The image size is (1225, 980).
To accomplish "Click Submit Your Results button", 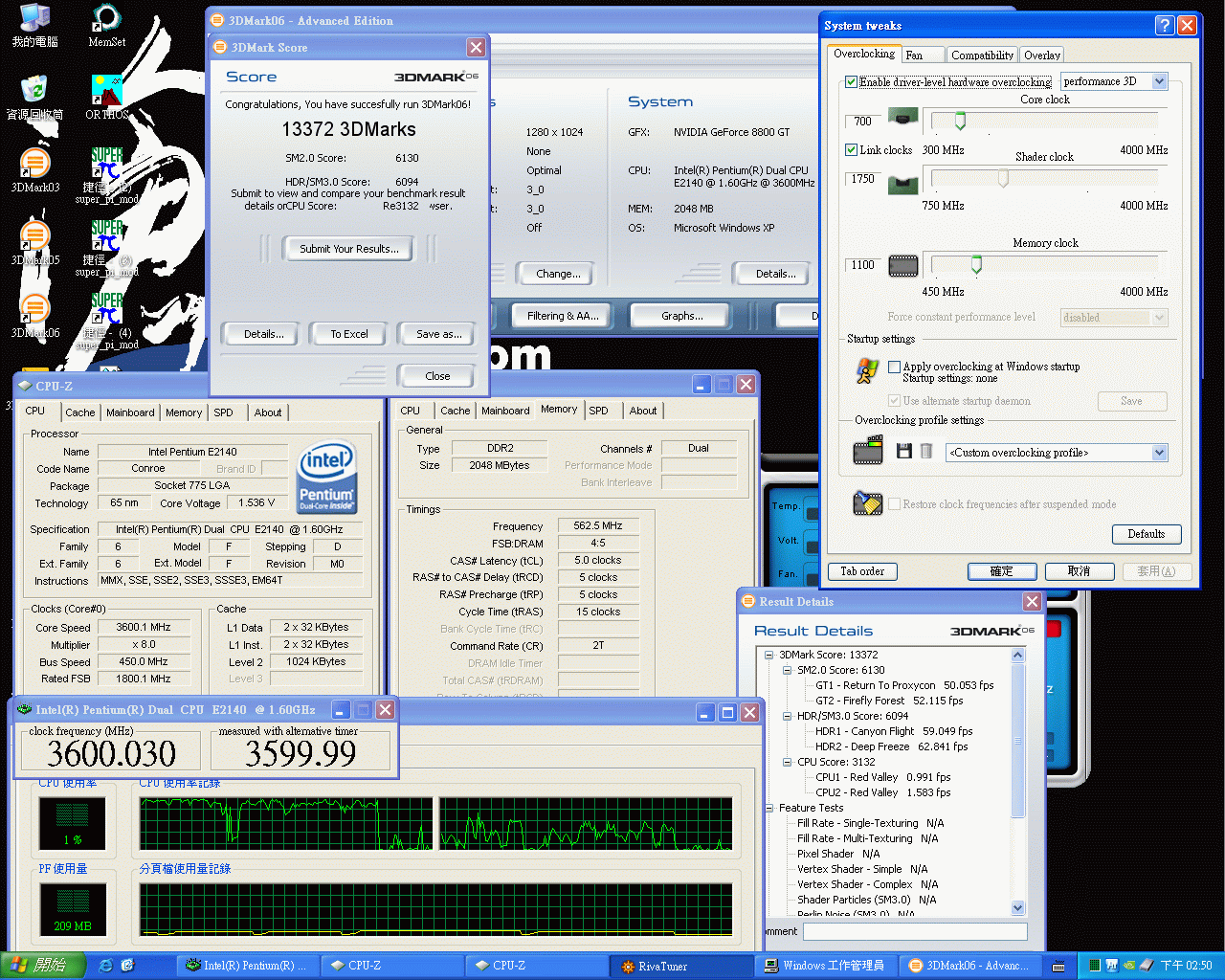I will click(348, 249).
